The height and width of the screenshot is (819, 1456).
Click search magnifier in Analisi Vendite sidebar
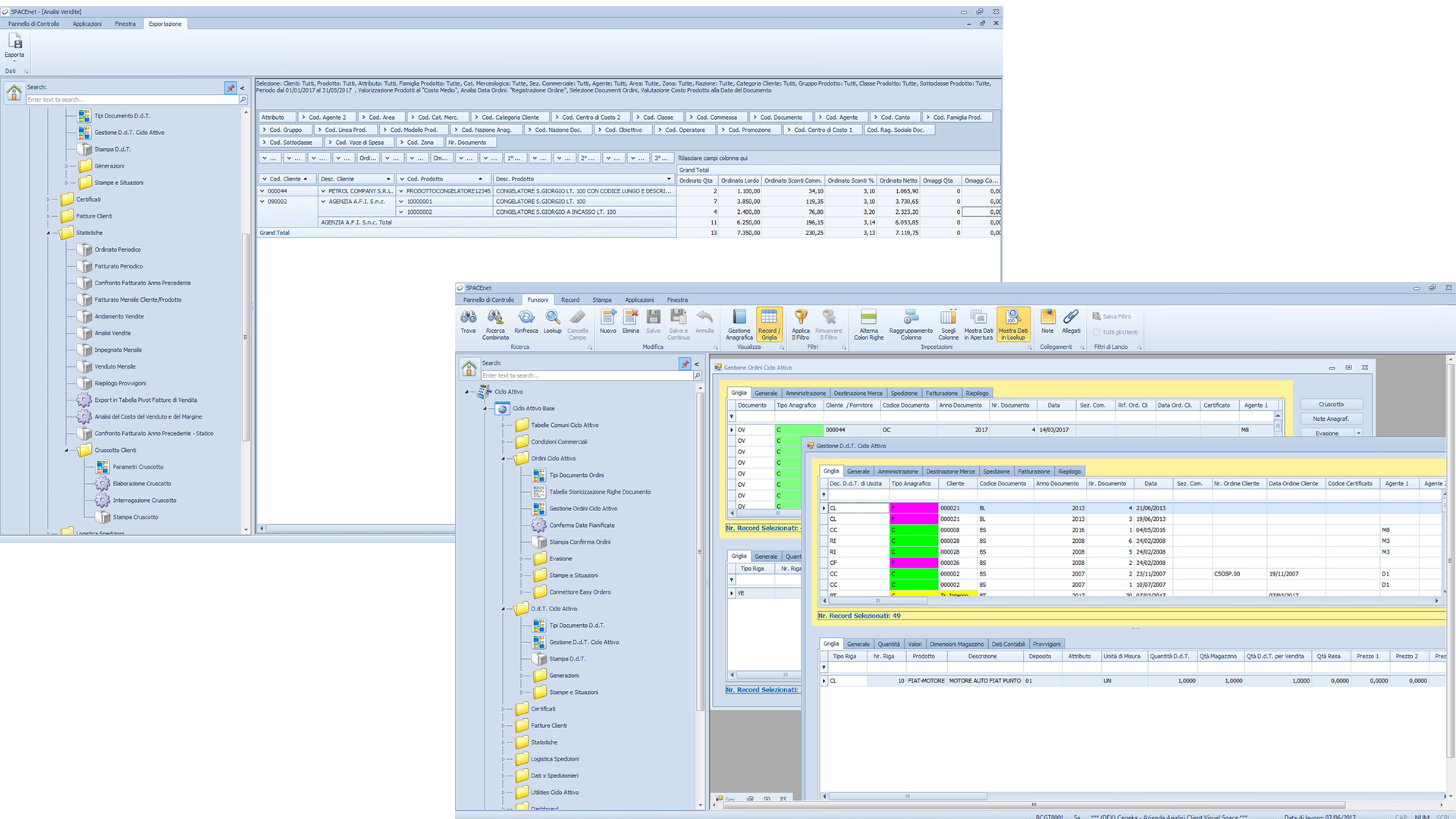click(243, 99)
